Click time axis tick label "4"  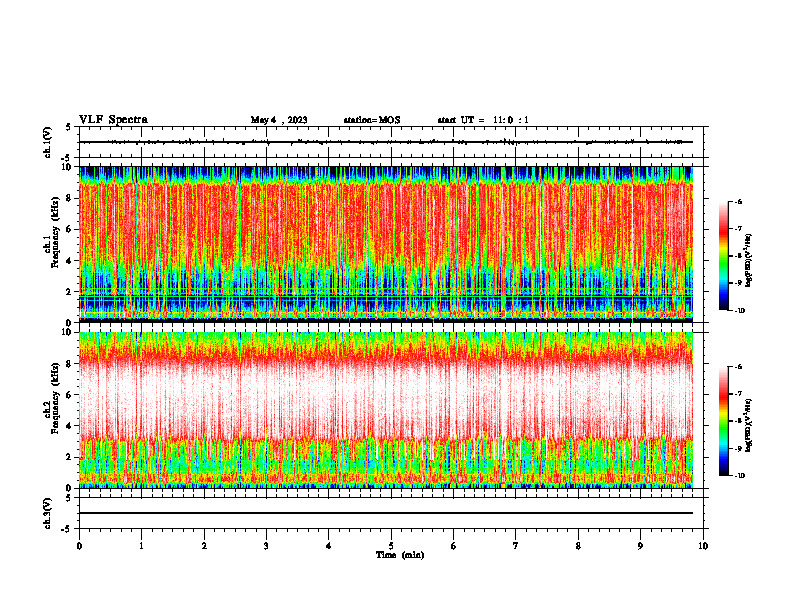[x=329, y=546]
